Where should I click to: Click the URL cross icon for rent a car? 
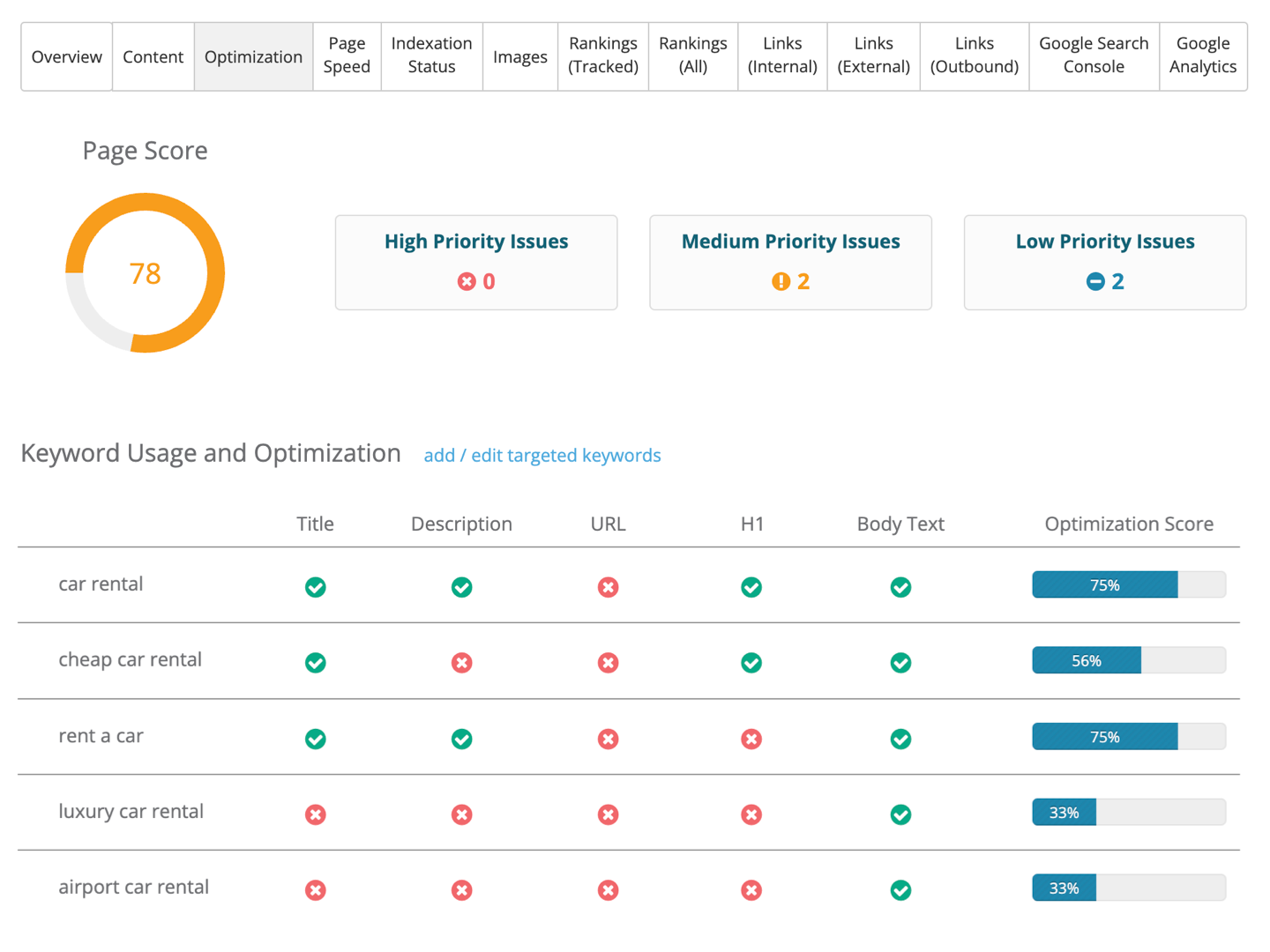pos(608,739)
